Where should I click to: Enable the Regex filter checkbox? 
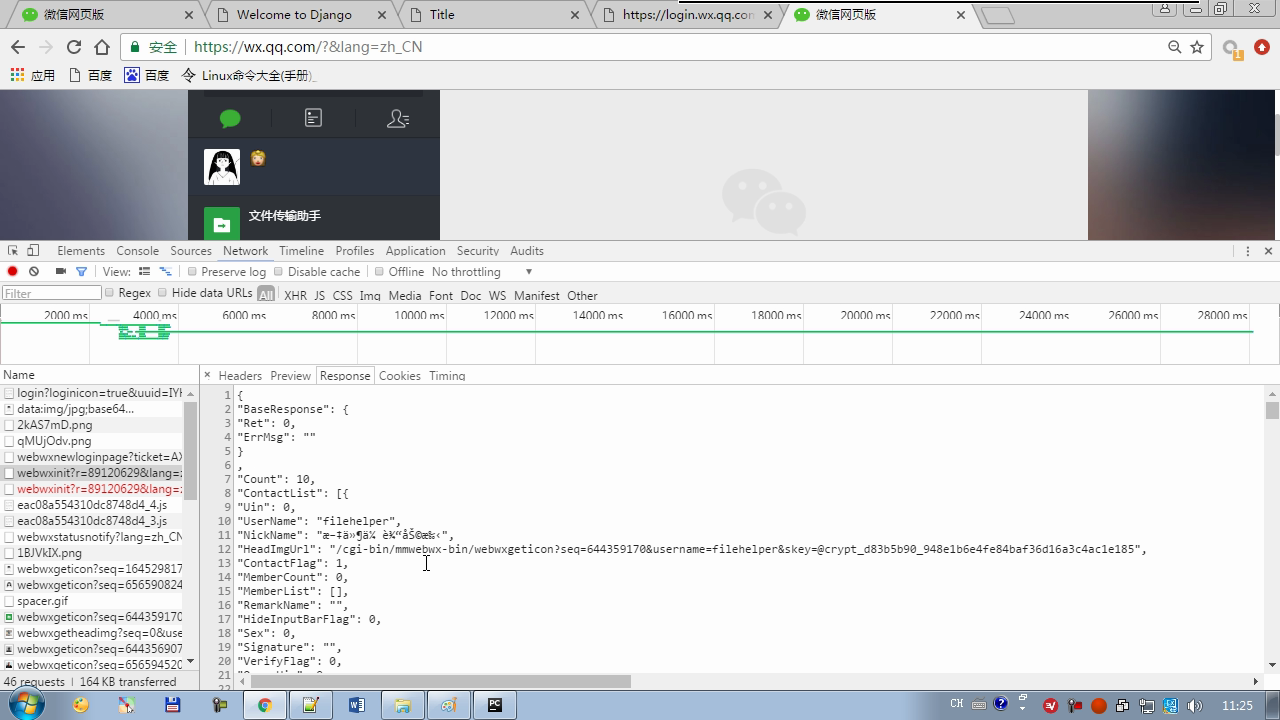point(110,293)
